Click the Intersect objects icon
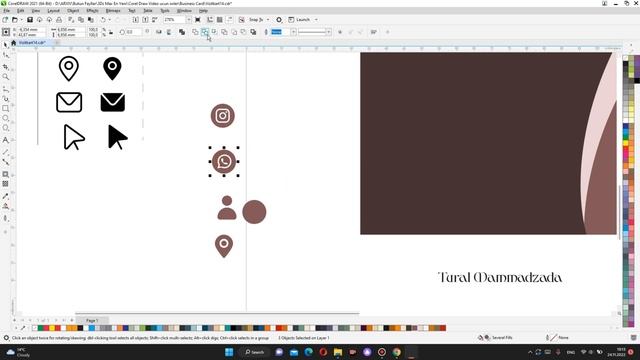Screen dimensions: 640x360 point(214,32)
